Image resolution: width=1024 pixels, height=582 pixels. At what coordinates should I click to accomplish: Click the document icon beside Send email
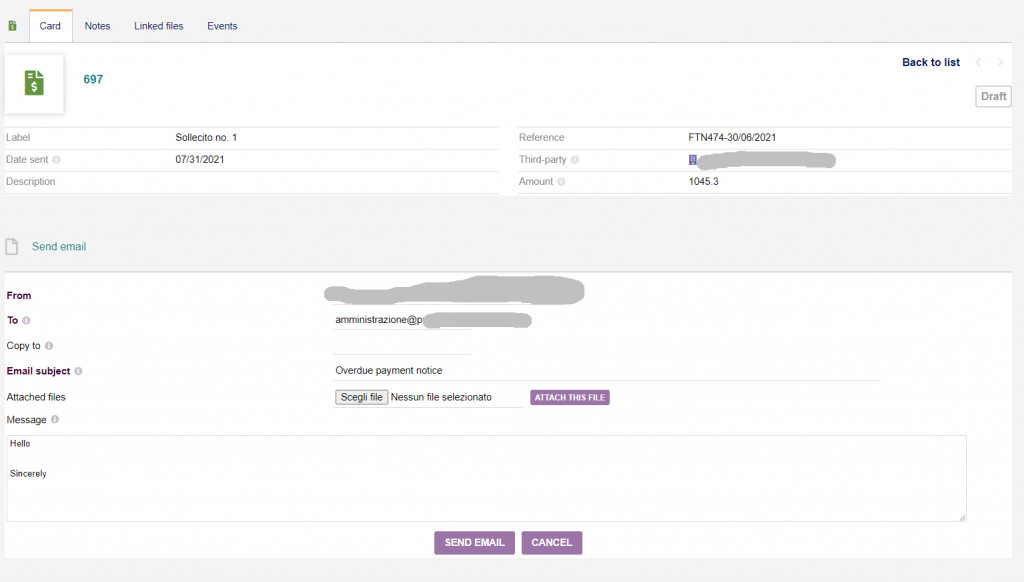[12, 247]
